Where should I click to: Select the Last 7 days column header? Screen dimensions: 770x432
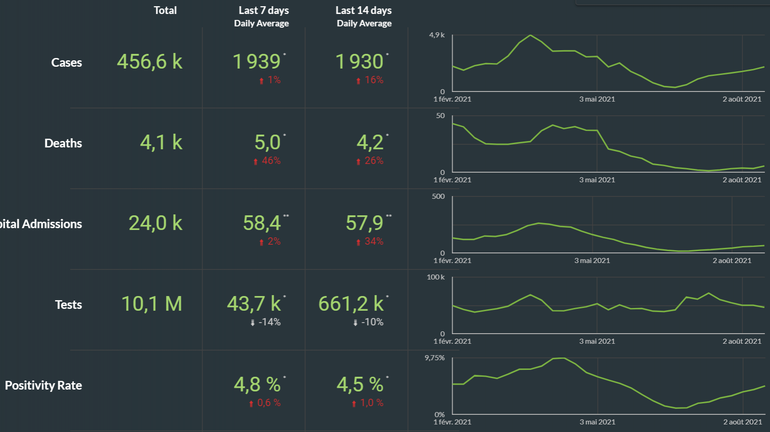[x=262, y=10]
